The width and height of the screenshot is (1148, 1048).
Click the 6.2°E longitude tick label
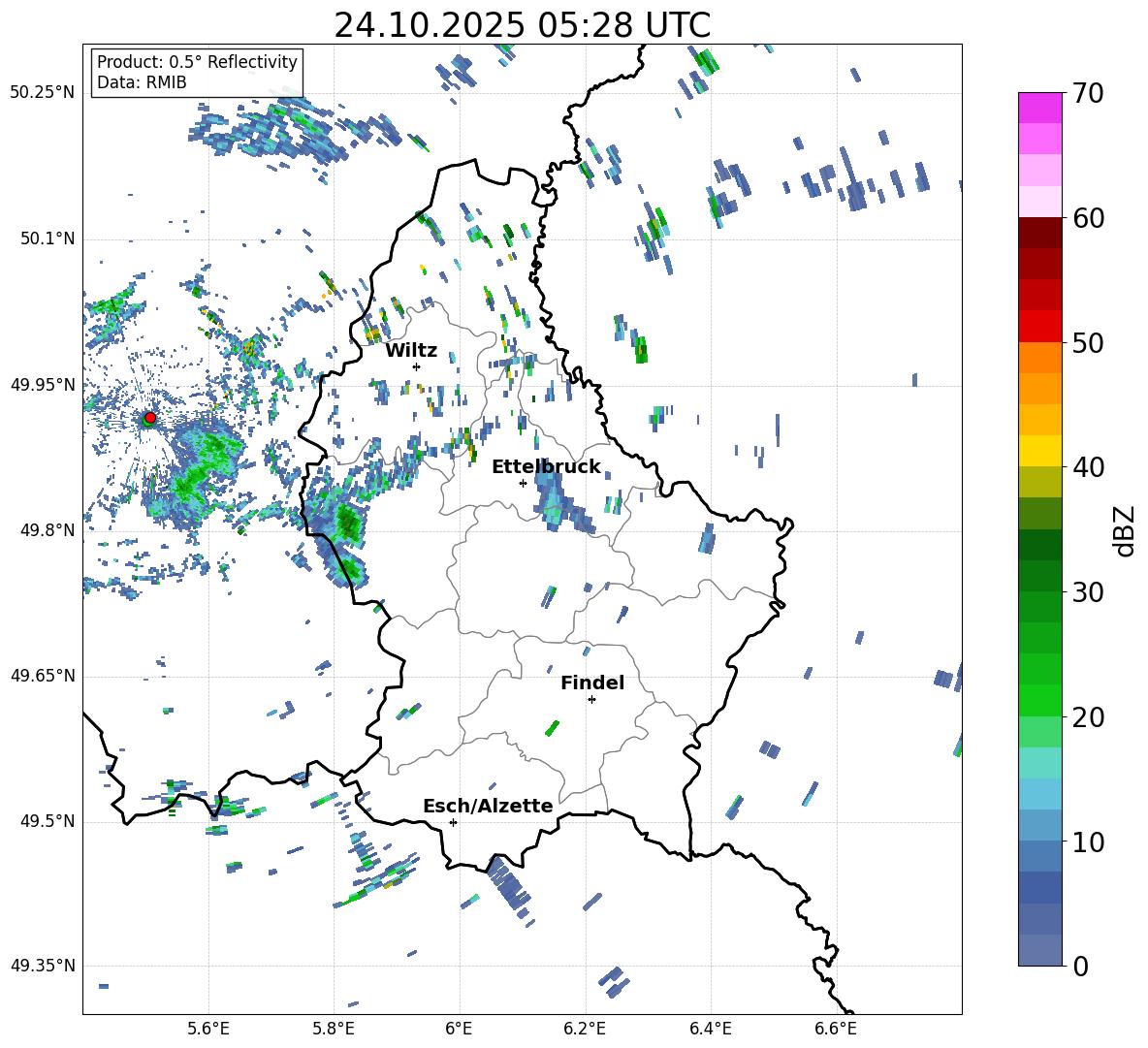[x=585, y=1027]
